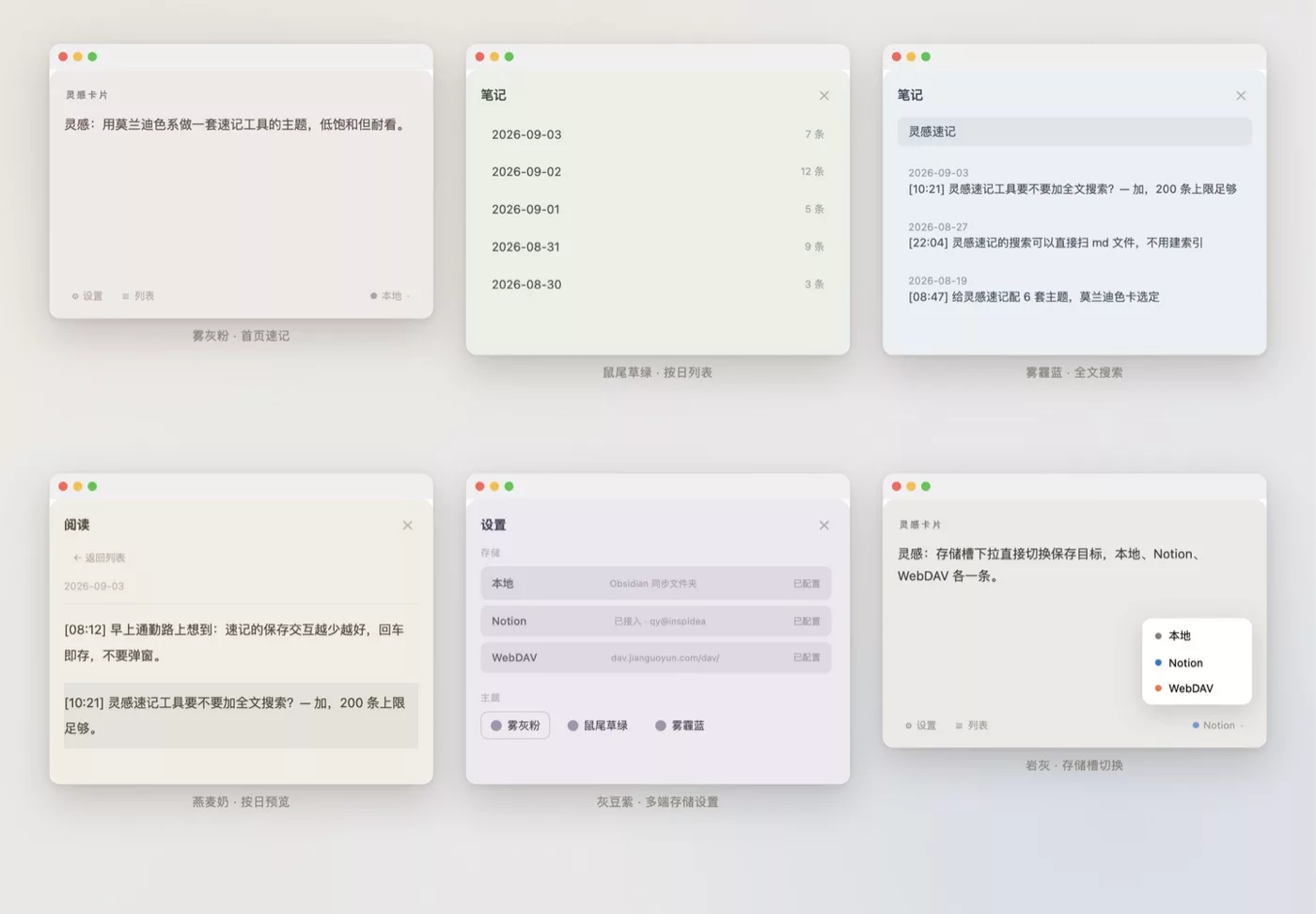Choose the 鼠尾草绿 theme
Image resolution: width=1316 pixels, height=914 pixels.
point(598,726)
